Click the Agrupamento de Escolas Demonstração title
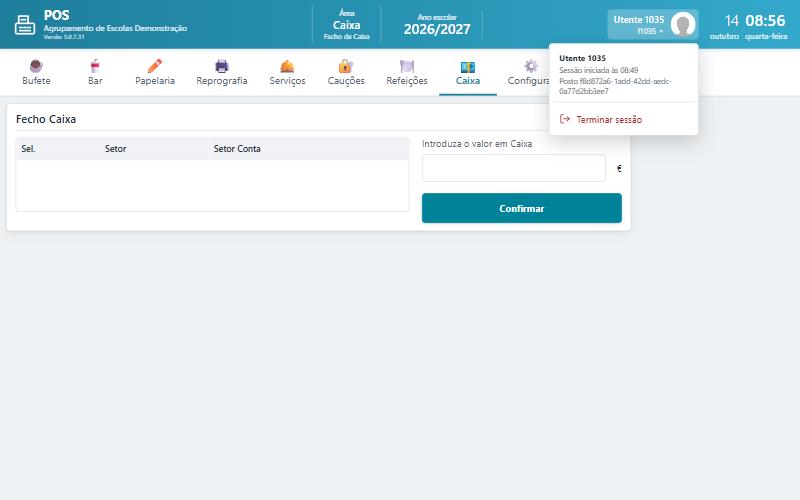800x500 pixels. (x=115, y=28)
